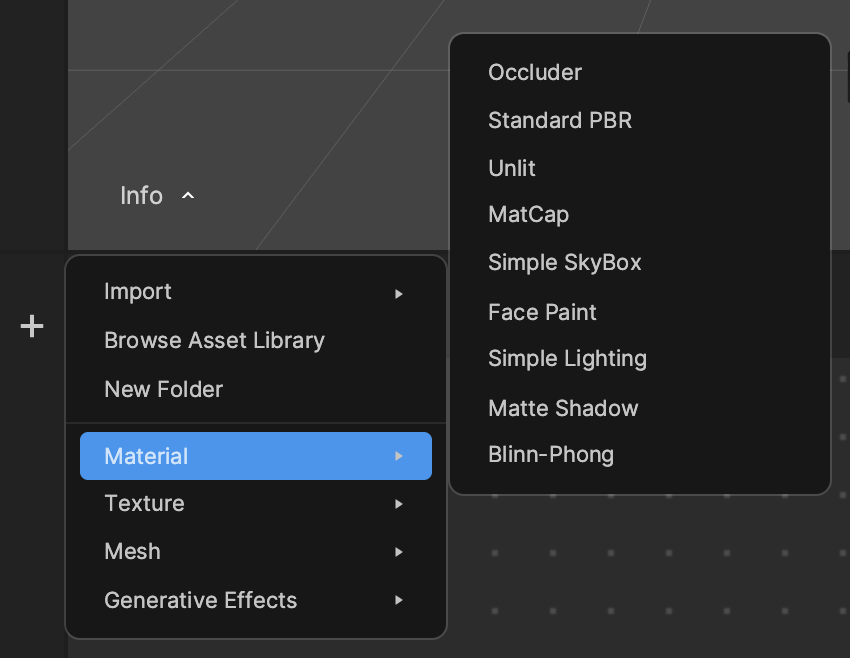Select the Matte Shadow material
The image size is (850, 658).
coord(563,408)
